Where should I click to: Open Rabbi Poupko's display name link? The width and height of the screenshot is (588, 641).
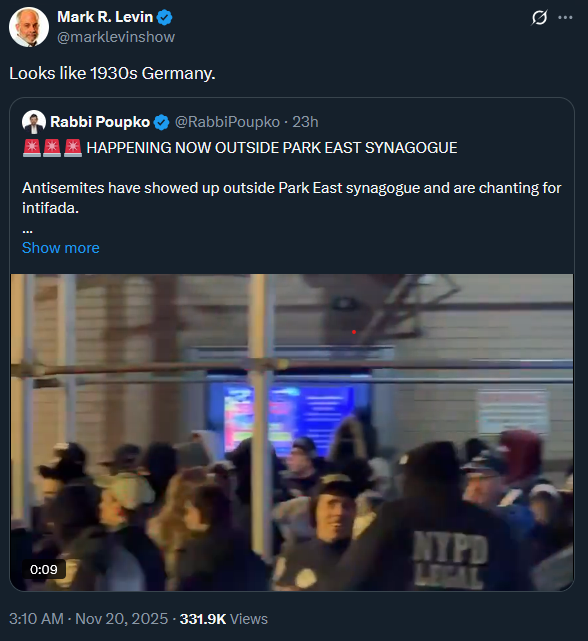(x=100, y=122)
